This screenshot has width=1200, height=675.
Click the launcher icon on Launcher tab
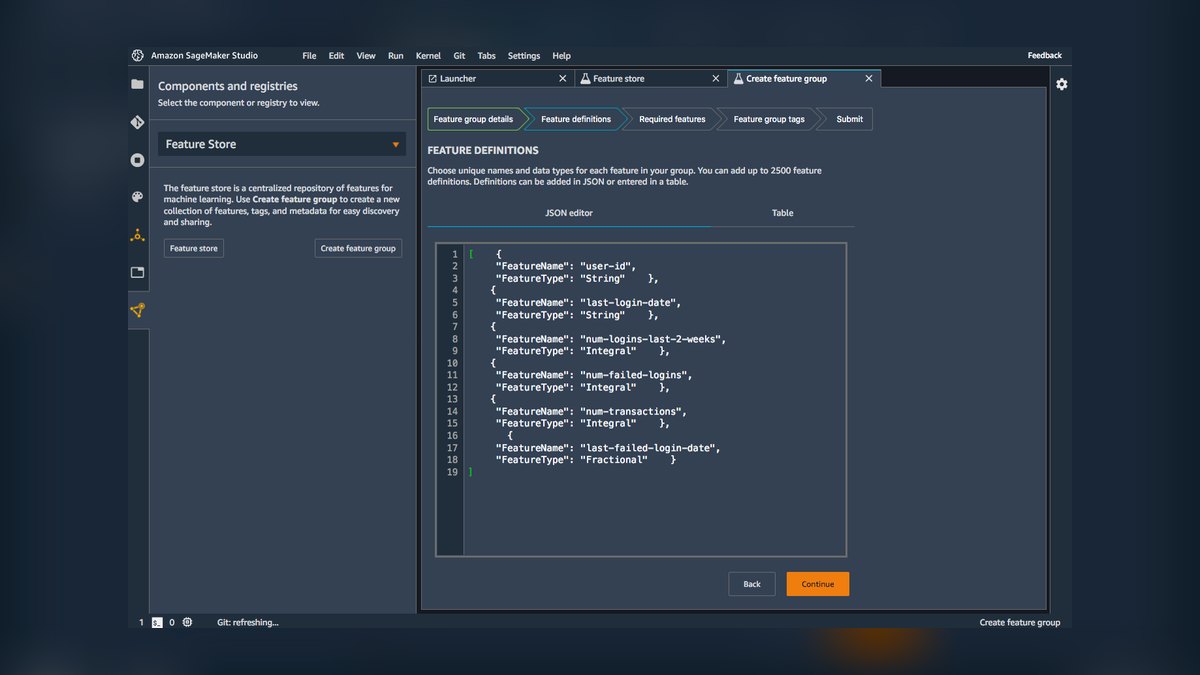tap(433, 78)
